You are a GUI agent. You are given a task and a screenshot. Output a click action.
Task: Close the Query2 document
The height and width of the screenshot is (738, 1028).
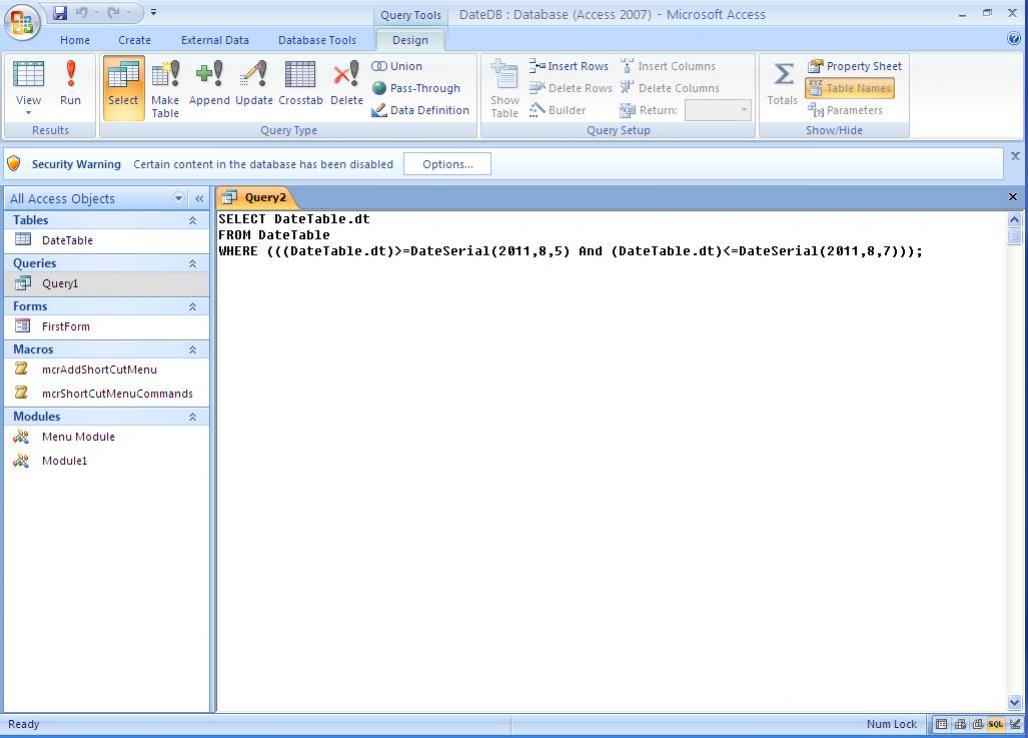point(1013,197)
